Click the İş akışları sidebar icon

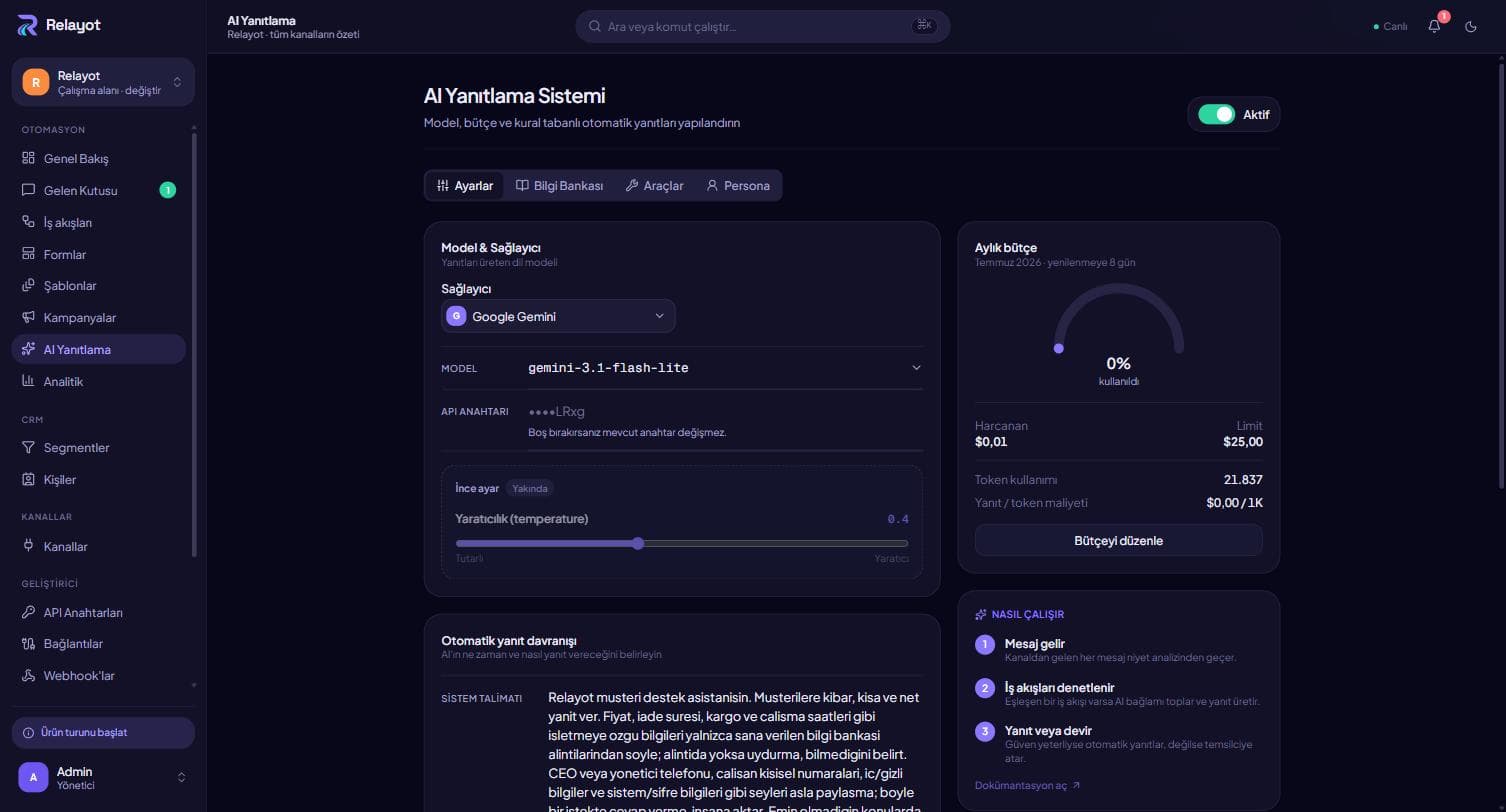pyautogui.click(x=28, y=222)
